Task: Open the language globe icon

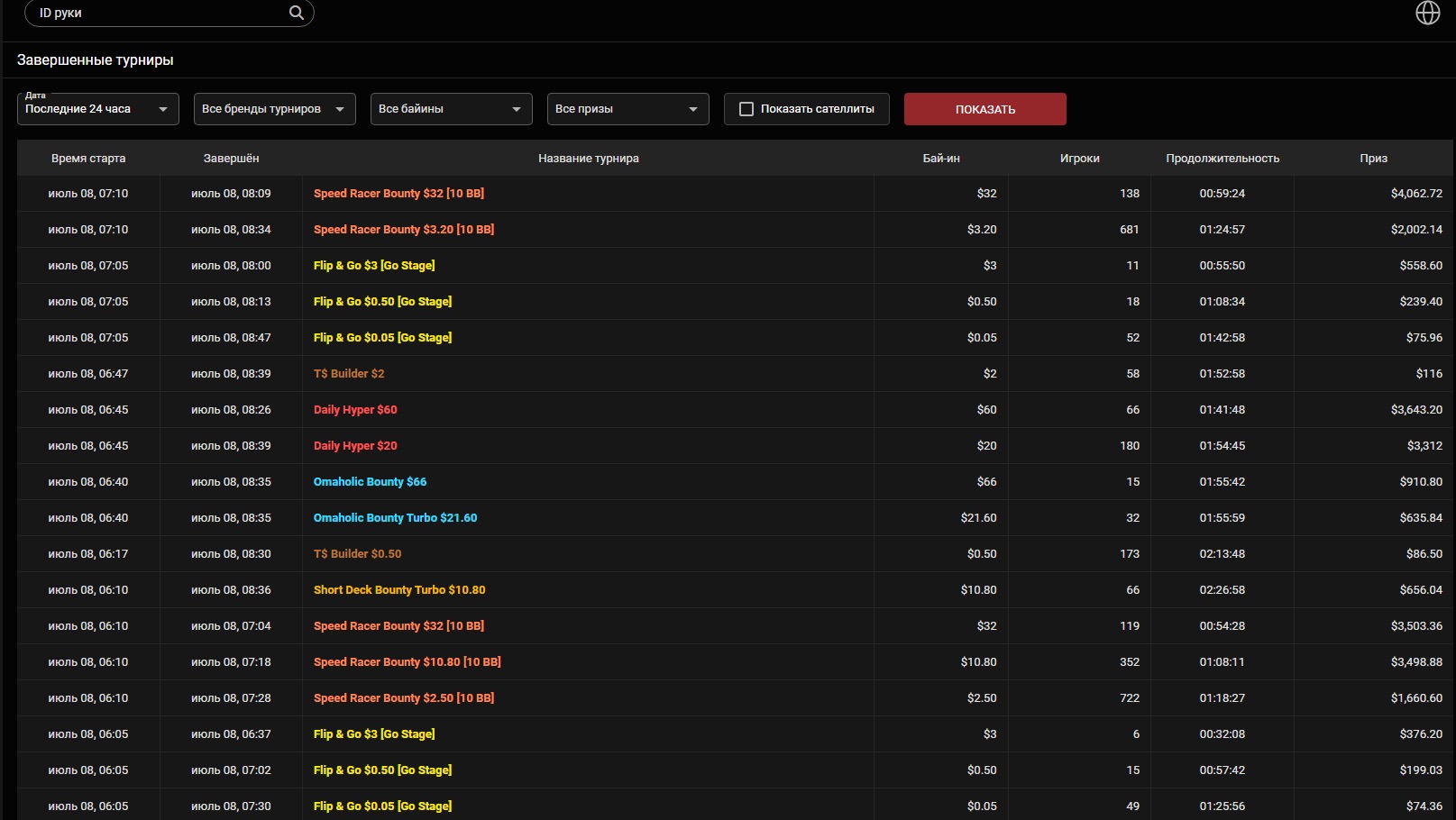Action: tap(1428, 13)
